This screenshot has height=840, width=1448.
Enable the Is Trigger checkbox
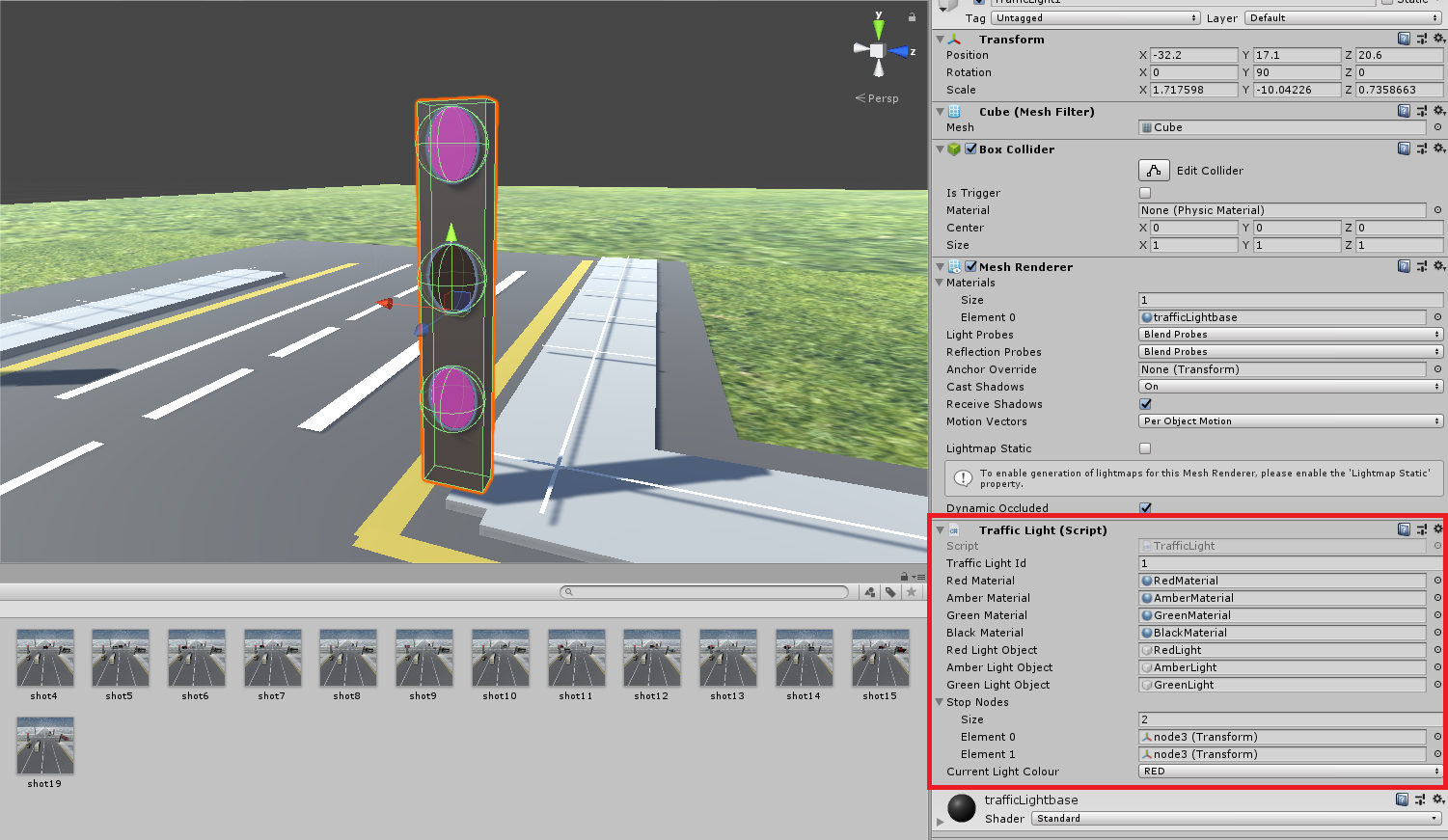click(x=1145, y=193)
